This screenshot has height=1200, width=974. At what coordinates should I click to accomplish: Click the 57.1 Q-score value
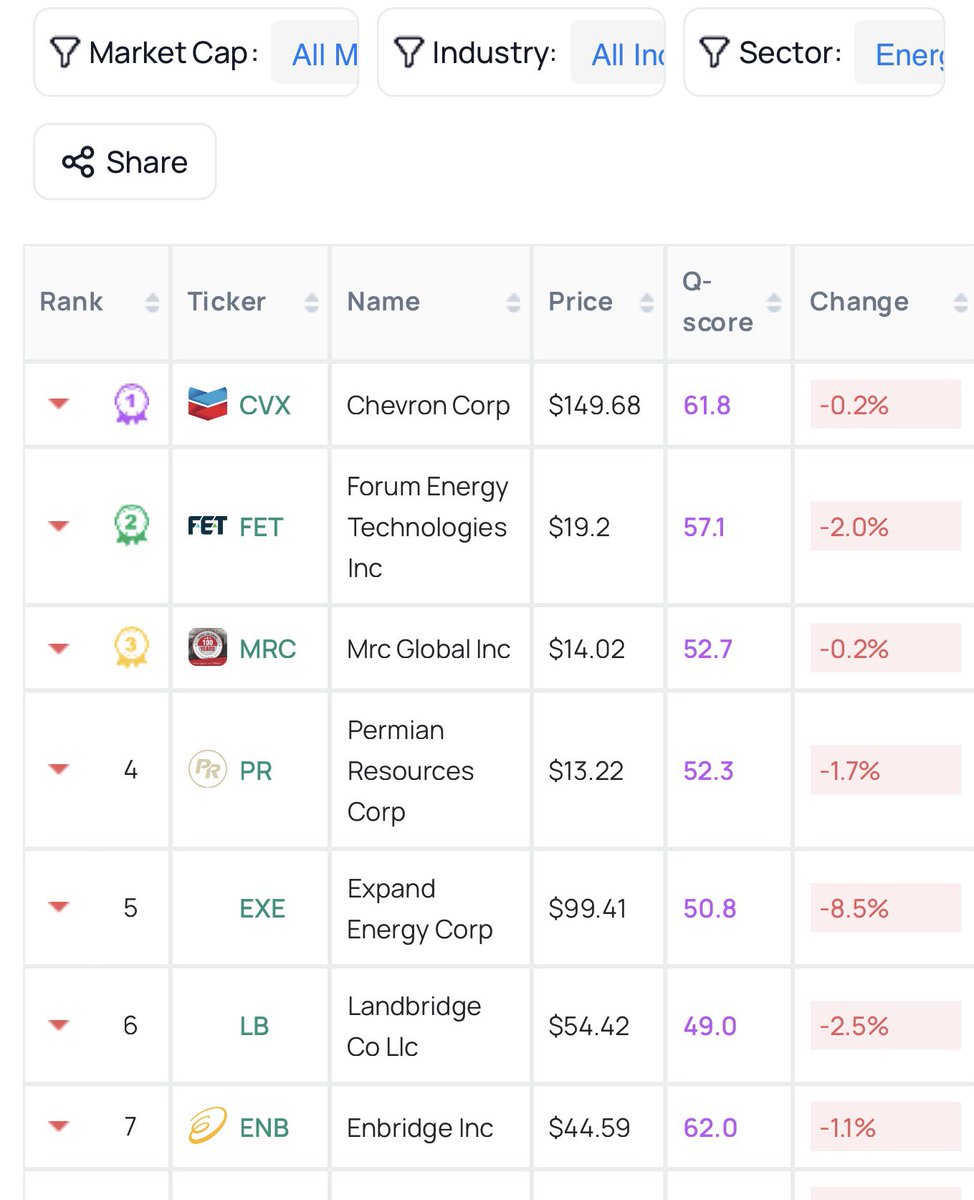705,527
